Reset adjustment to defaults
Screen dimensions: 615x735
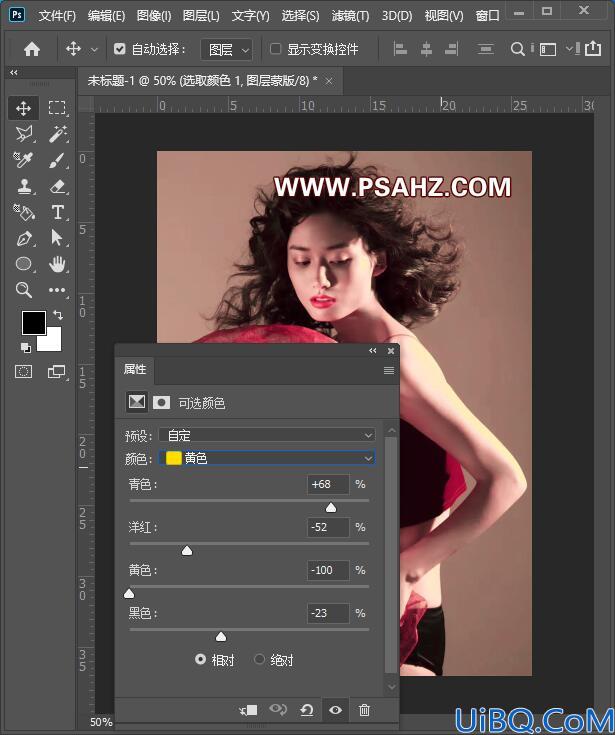pos(307,710)
